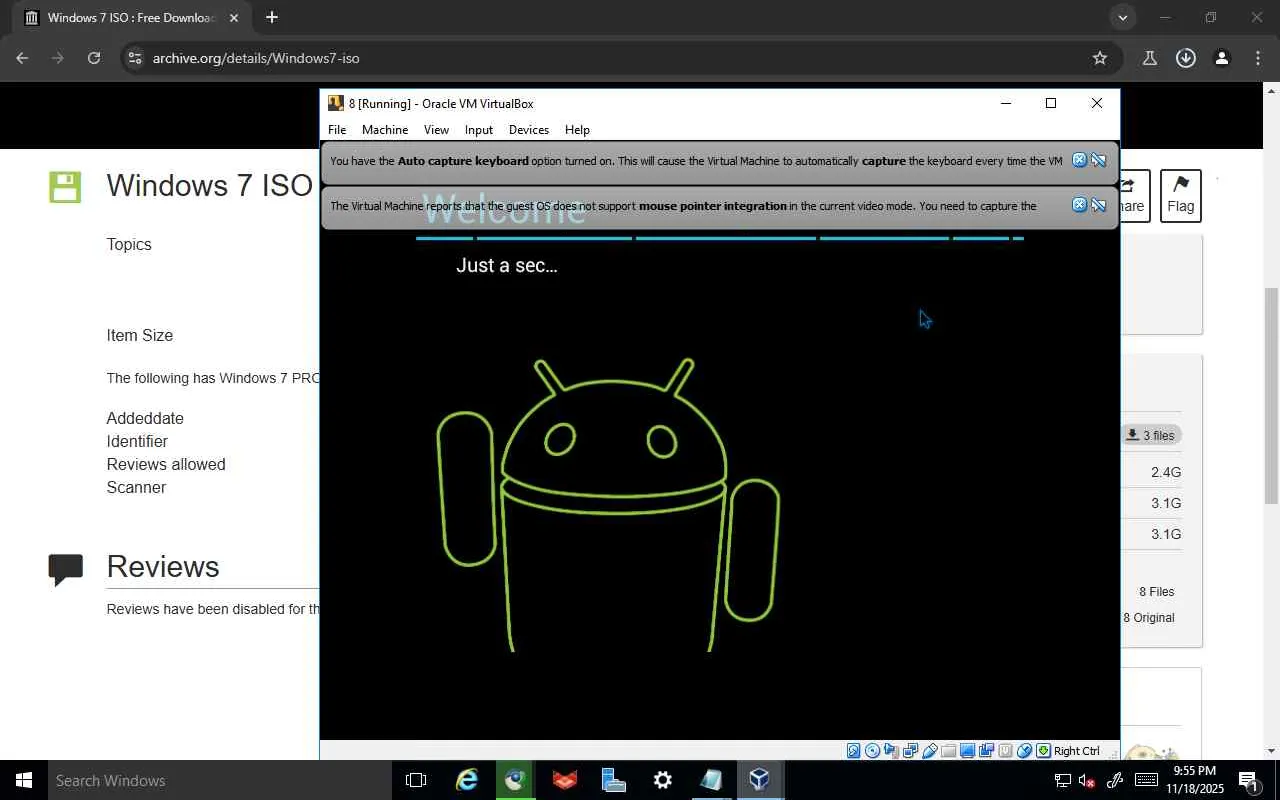The height and width of the screenshot is (800, 1280).
Task: Open the Devices menu in VirtualBox
Action: click(529, 130)
